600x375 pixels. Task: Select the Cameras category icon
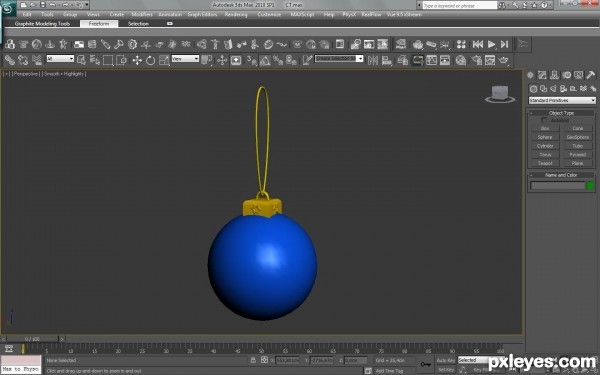pos(563,89)
